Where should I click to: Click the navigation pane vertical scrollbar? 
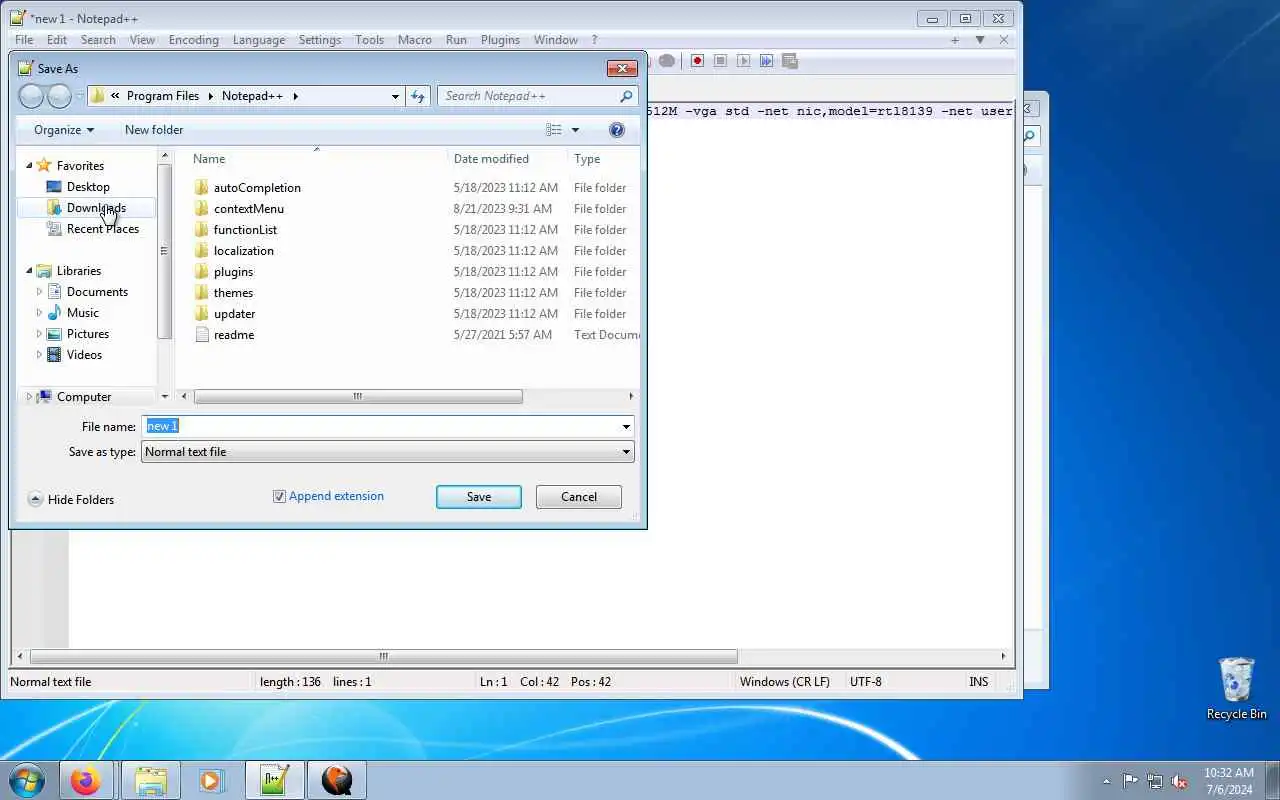(x=165, y=251)
